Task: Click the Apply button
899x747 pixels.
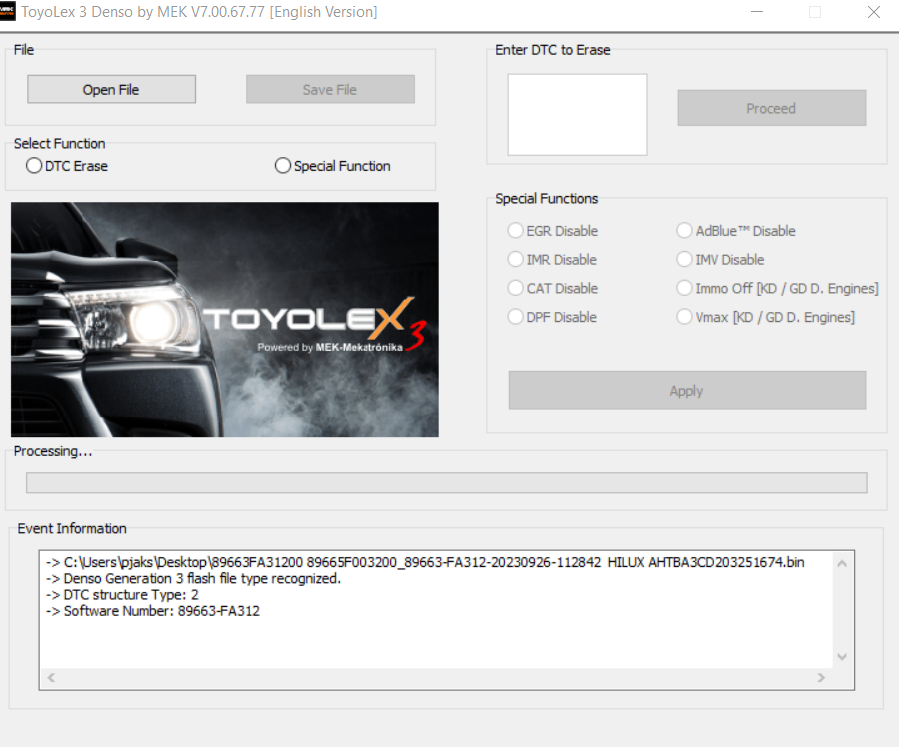Action: [687, 390]
